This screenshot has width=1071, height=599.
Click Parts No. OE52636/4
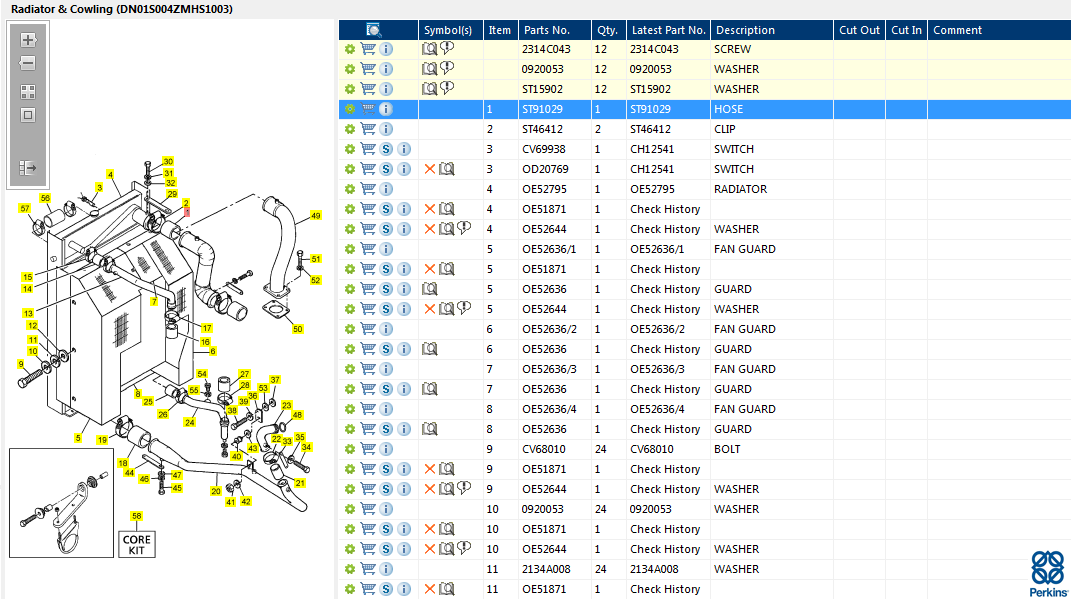pos(549,409)
